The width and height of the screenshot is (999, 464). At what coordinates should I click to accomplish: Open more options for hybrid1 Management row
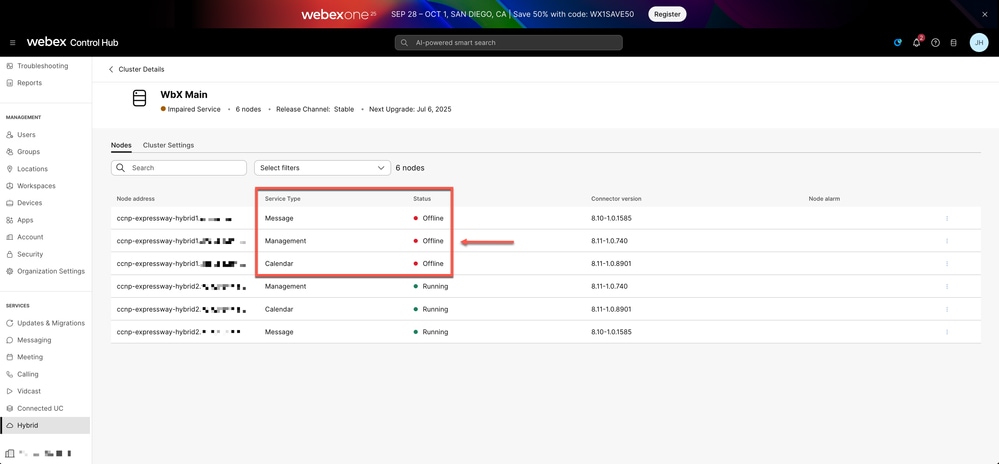pyautogui.click(x=947, y=241)
